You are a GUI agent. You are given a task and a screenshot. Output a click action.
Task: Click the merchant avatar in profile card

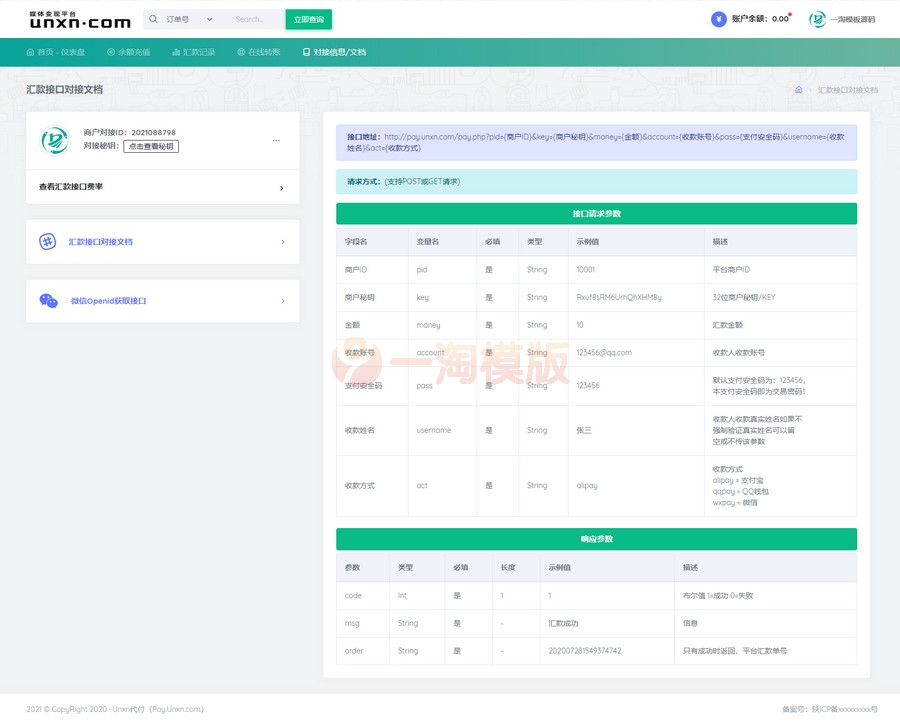pyautogui.click(x=54, y=140)
